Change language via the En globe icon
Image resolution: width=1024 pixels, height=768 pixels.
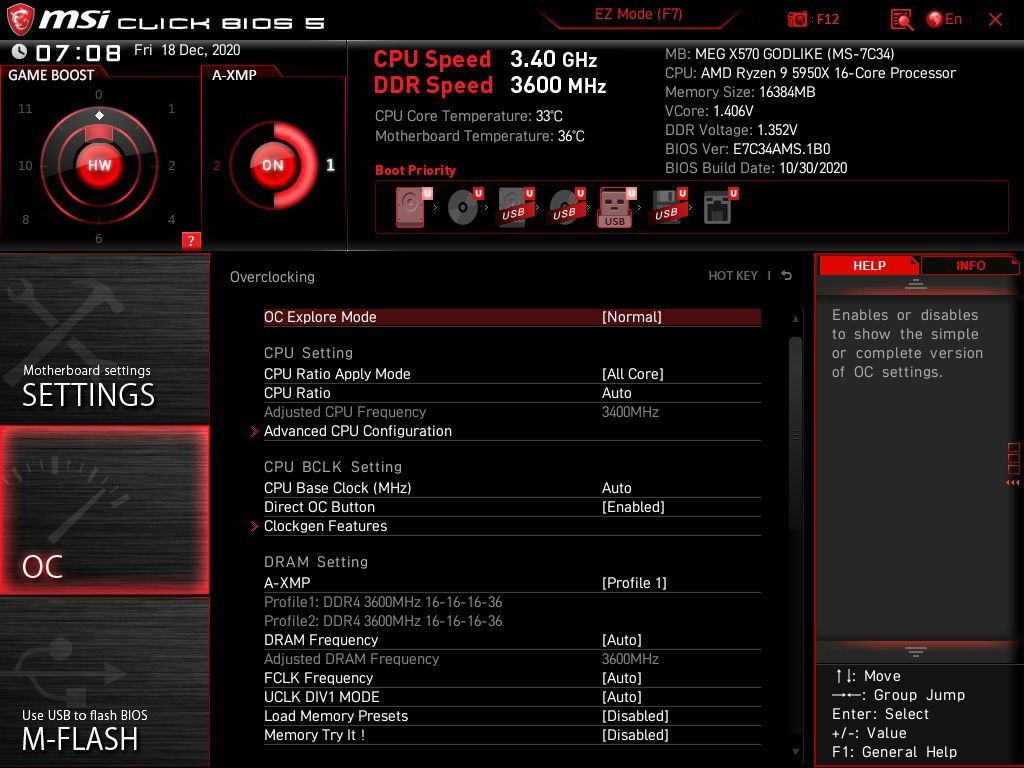click(x=944, y=20)
